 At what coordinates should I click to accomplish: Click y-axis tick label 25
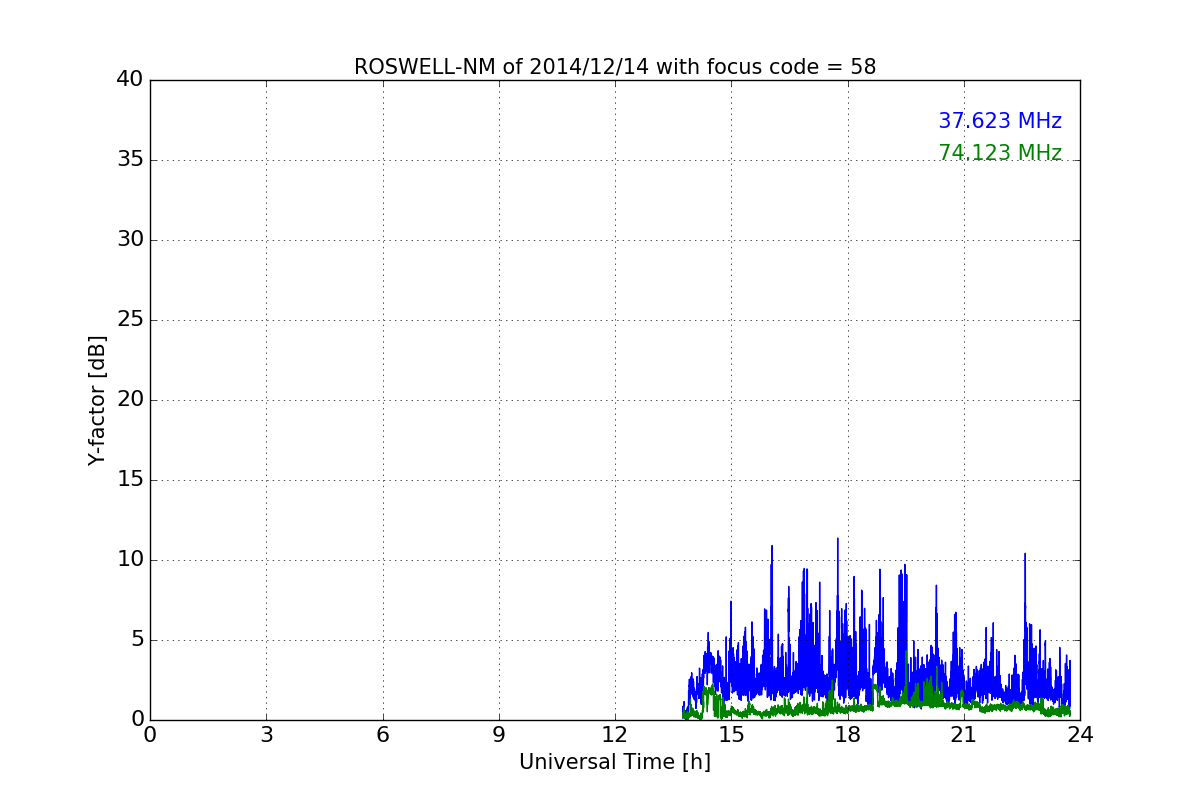pos(130,320)
